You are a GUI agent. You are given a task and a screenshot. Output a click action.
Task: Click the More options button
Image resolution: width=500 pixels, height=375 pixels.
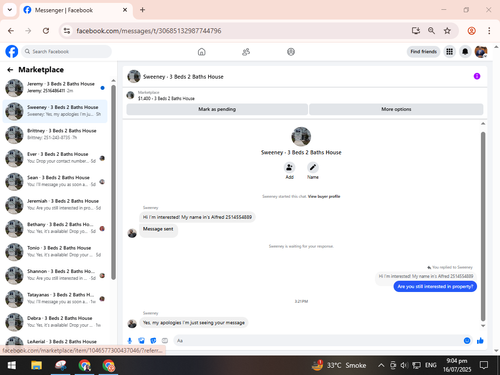[x=396, y=109]
